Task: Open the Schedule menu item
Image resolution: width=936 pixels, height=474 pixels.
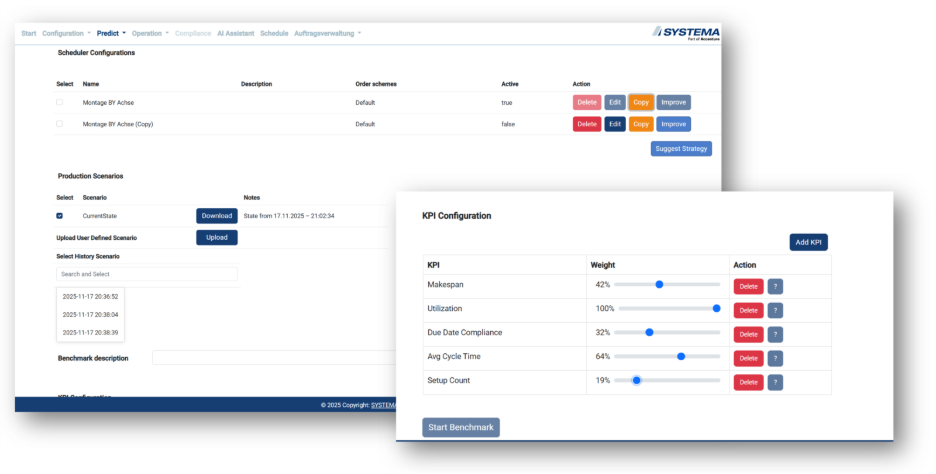Action: 274,33
